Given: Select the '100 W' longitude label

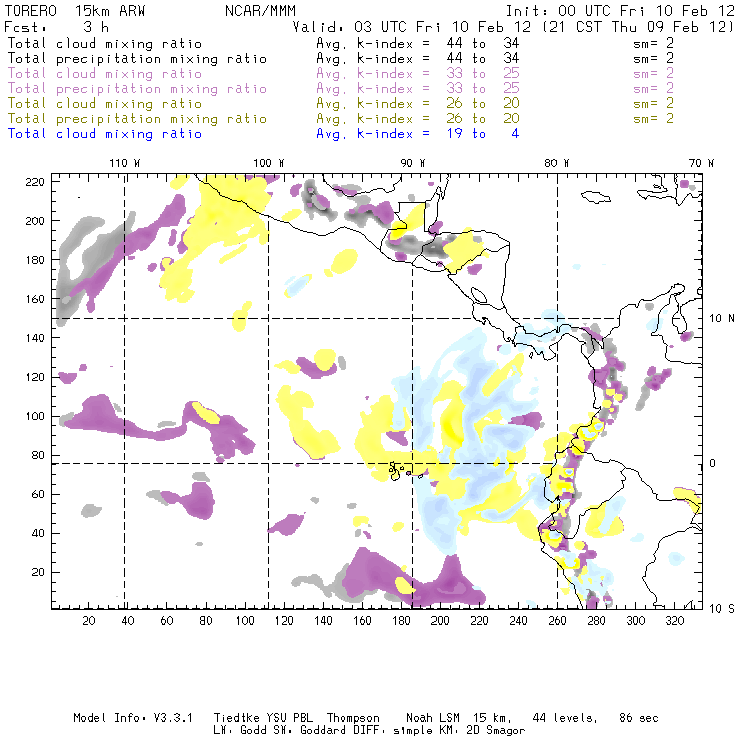Looking at the screenshot, I should (269, 163).
